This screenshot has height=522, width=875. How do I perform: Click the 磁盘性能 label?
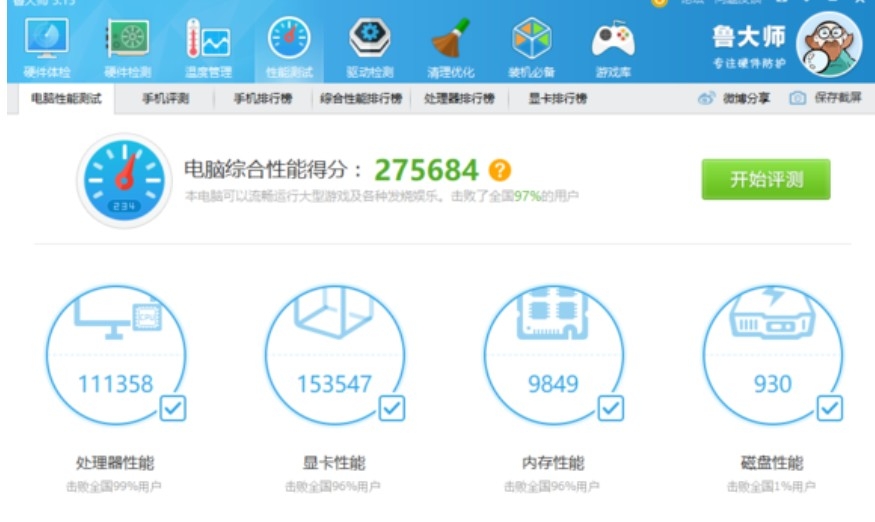coord(772,463)
